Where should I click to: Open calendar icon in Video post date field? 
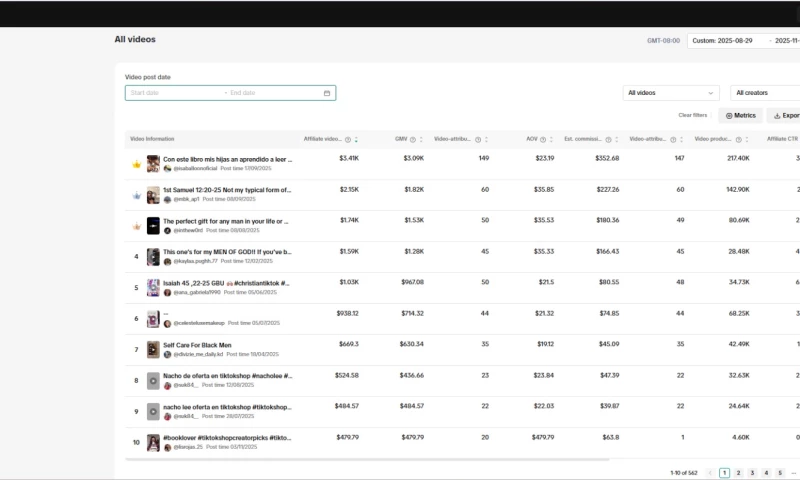pos(327,93)
